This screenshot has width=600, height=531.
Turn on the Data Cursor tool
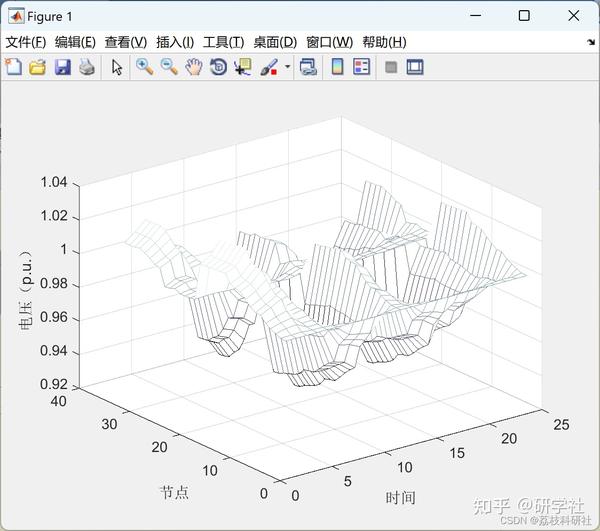tap(243, 67)
